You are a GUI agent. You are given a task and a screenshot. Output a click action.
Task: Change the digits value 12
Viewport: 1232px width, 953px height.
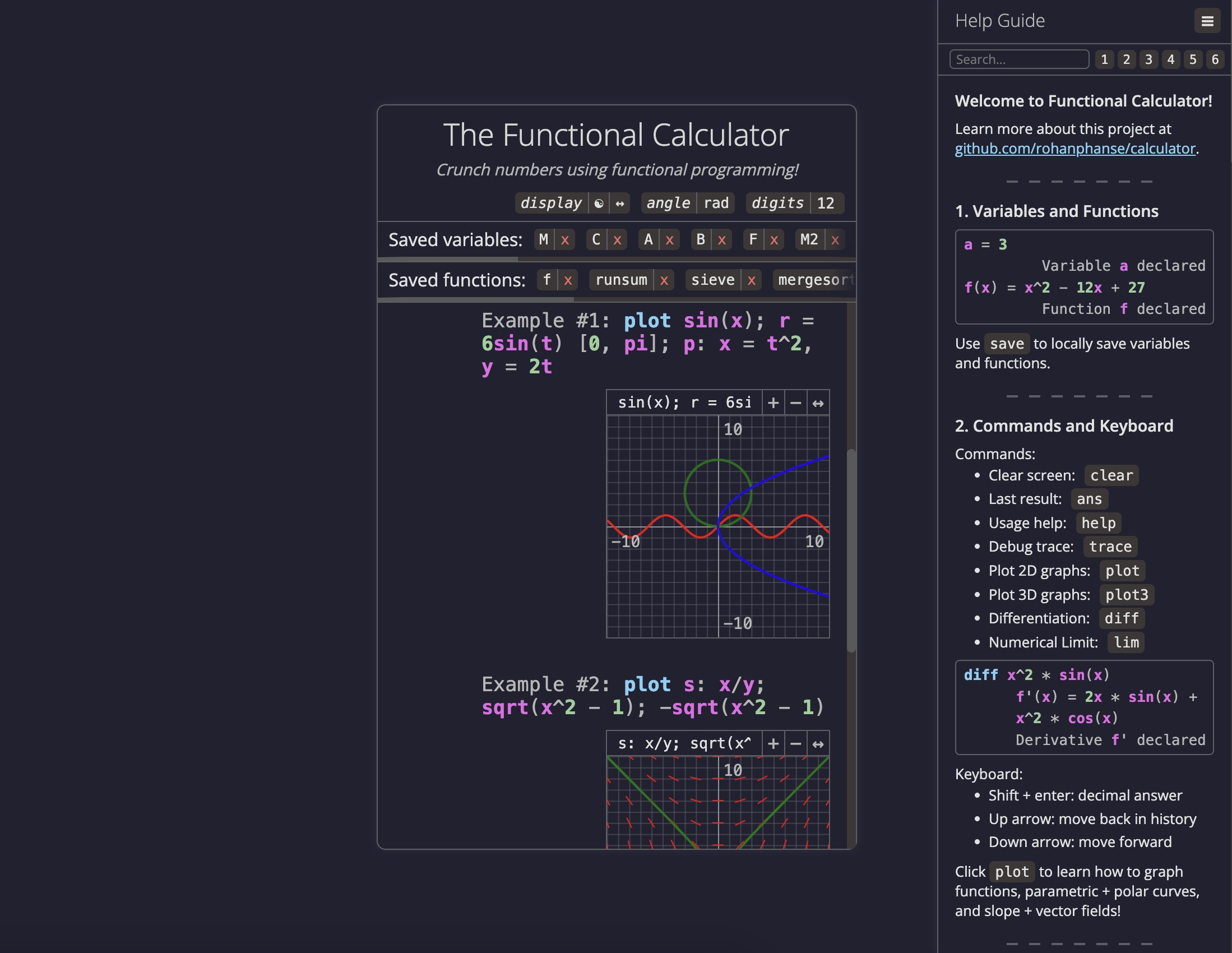(x=825, y=203)
